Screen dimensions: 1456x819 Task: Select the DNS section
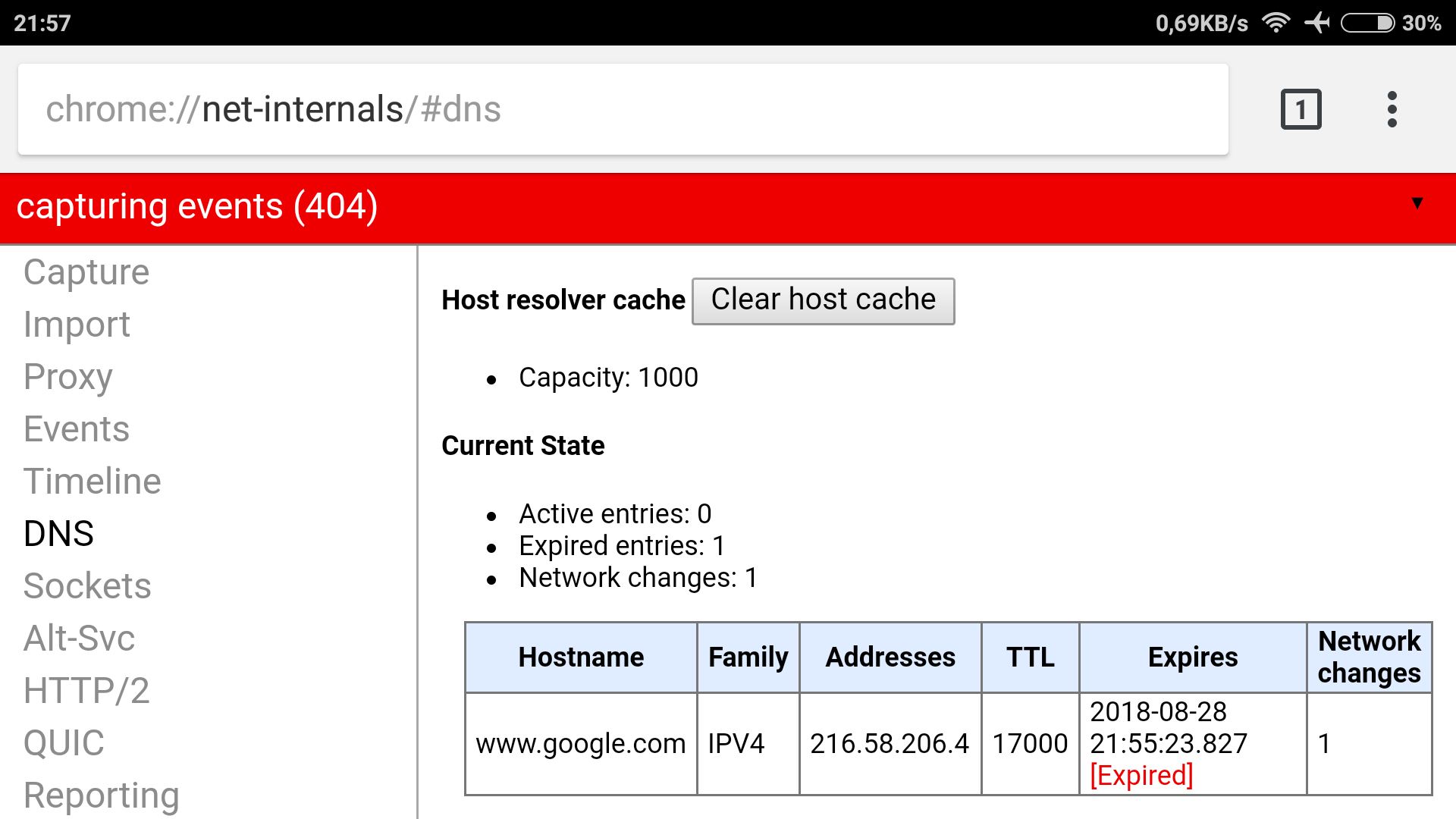pos(58,534)
